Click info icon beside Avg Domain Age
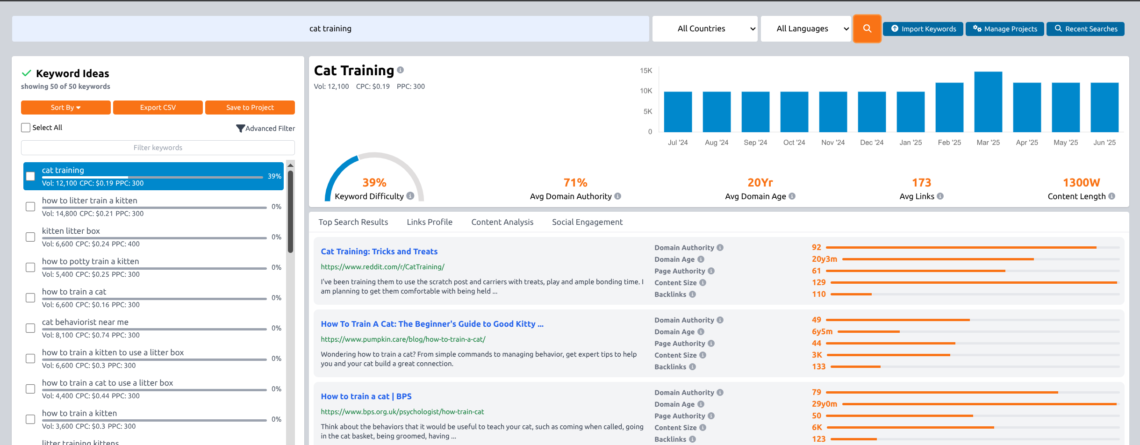This screenshot has height=445, width=1140. click(x=790, y=197)
